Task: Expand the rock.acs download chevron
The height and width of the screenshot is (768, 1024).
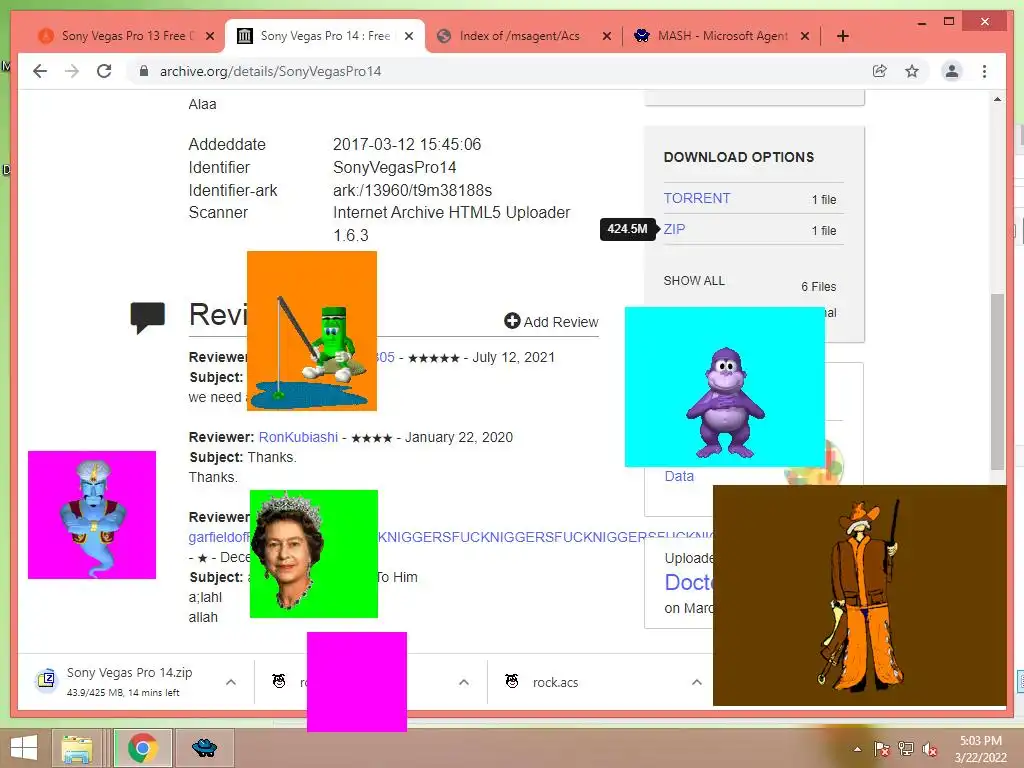Action: click(696, 682)
